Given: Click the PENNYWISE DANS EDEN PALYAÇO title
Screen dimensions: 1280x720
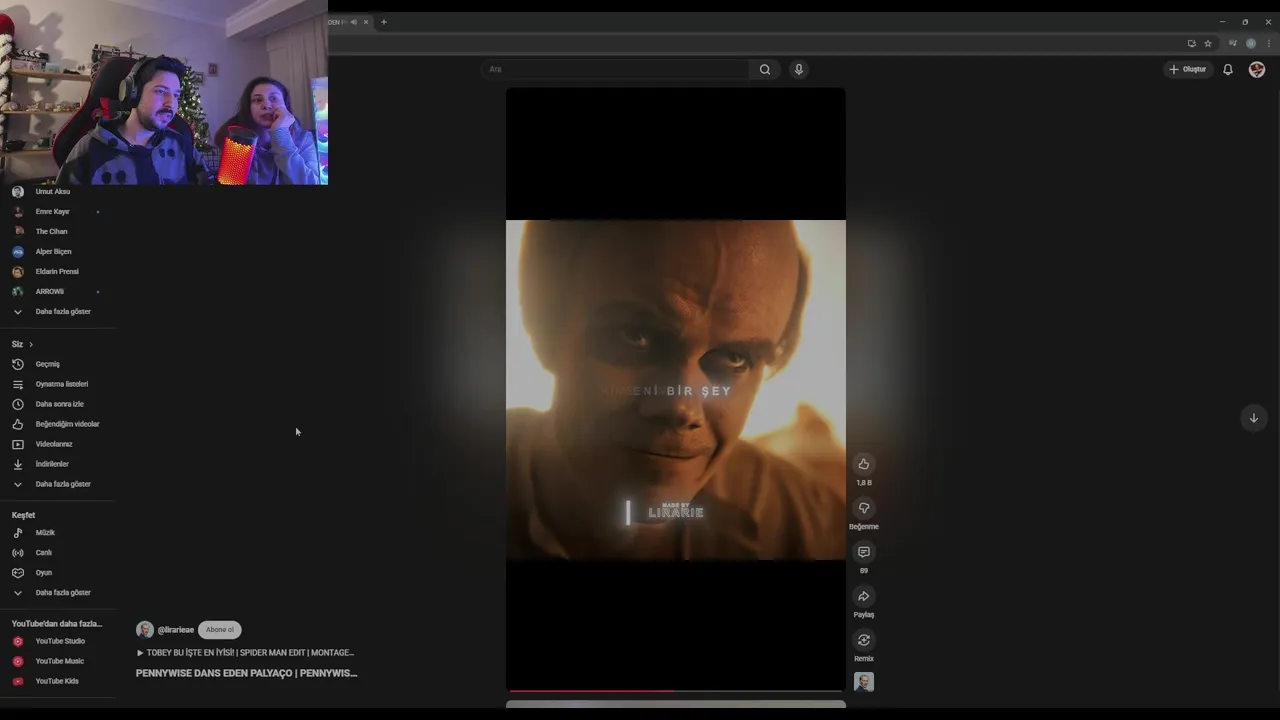Looking at the screenshot, I should pos(246,673).
